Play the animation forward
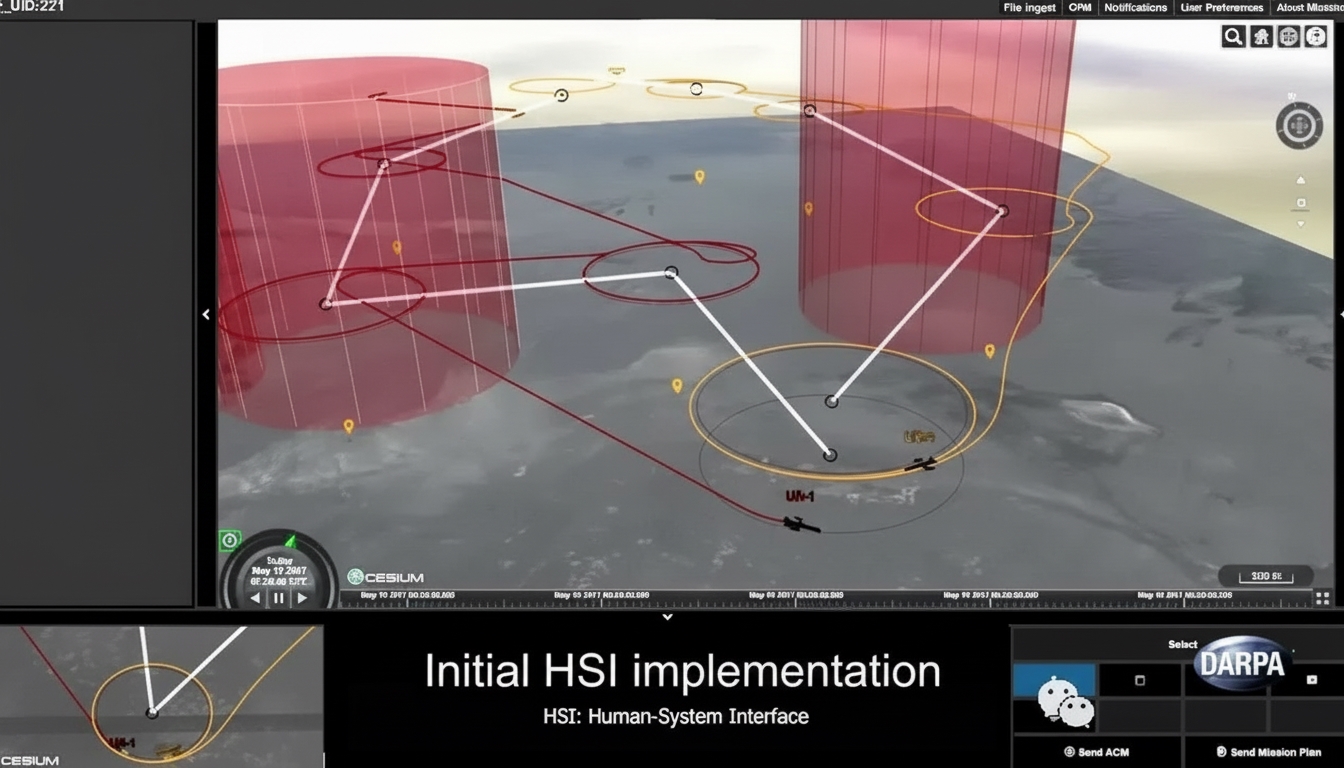This screenshot has height=768, width=1344. click(x=302, y=598)
